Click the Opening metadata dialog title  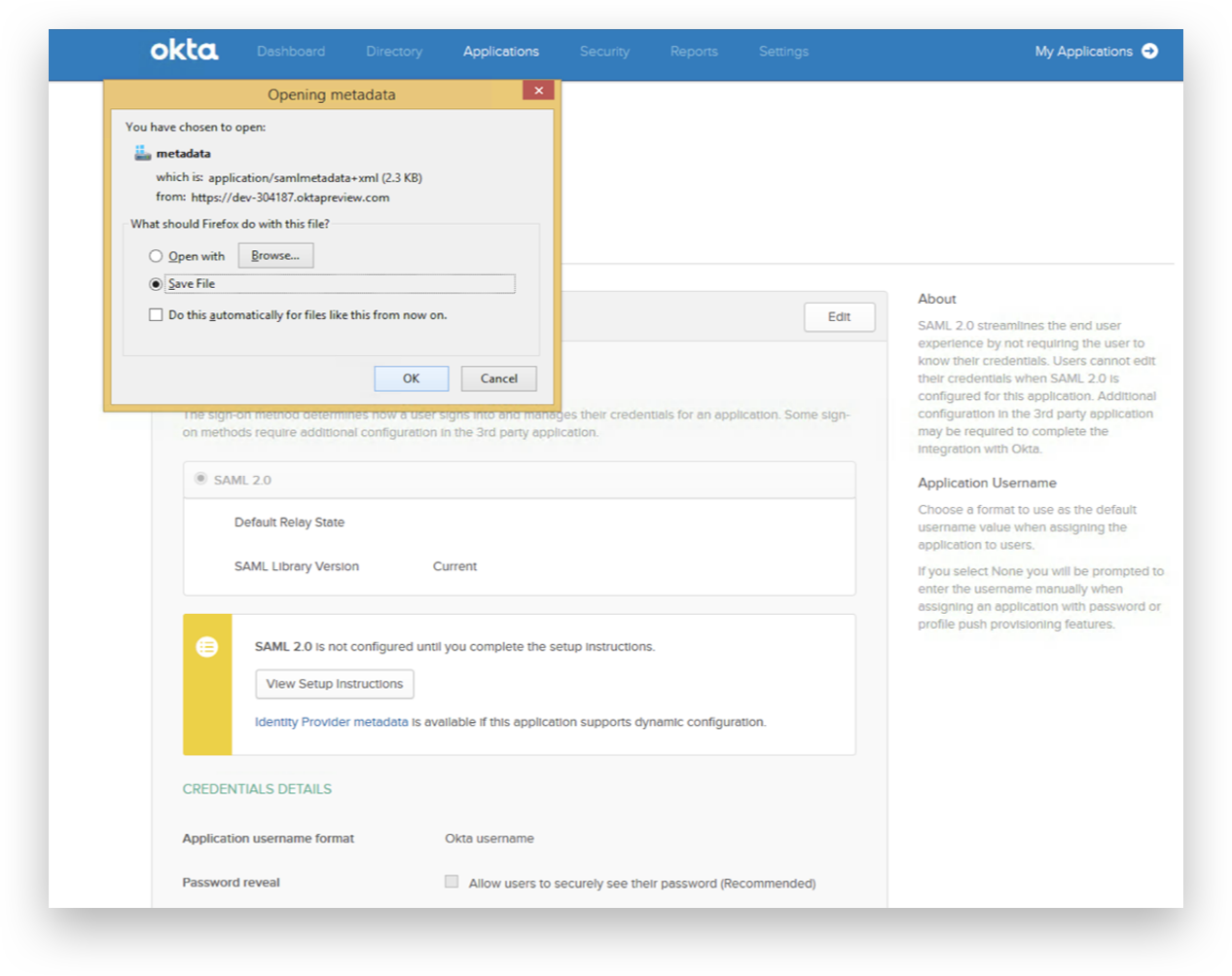332,94
